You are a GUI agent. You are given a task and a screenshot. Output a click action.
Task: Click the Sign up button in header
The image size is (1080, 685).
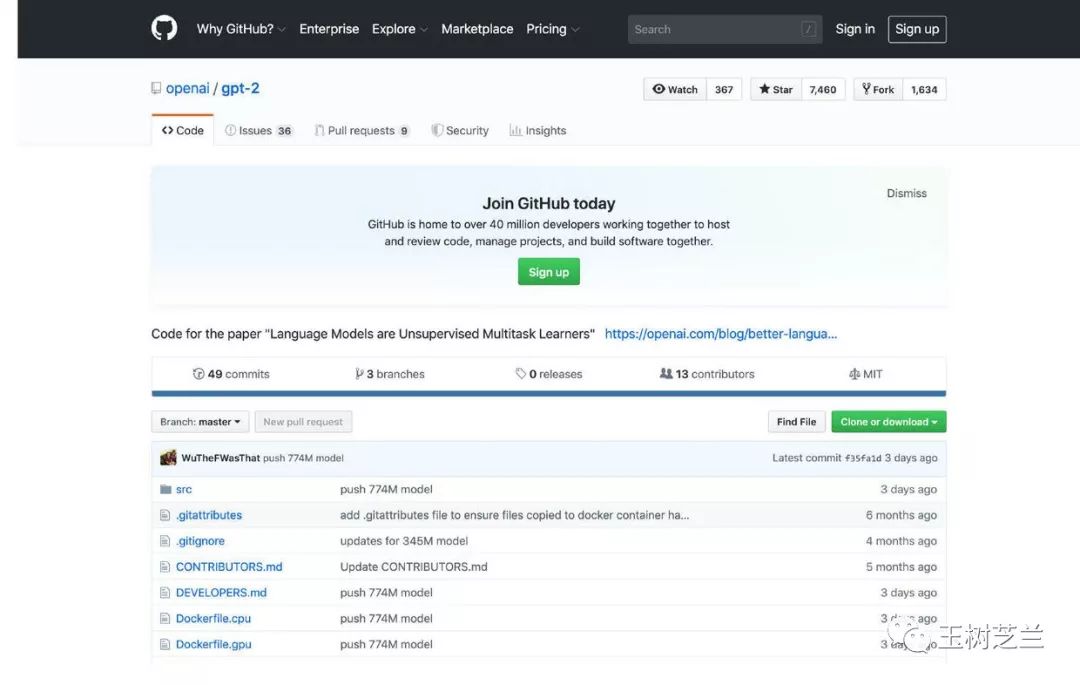(917, 29)
